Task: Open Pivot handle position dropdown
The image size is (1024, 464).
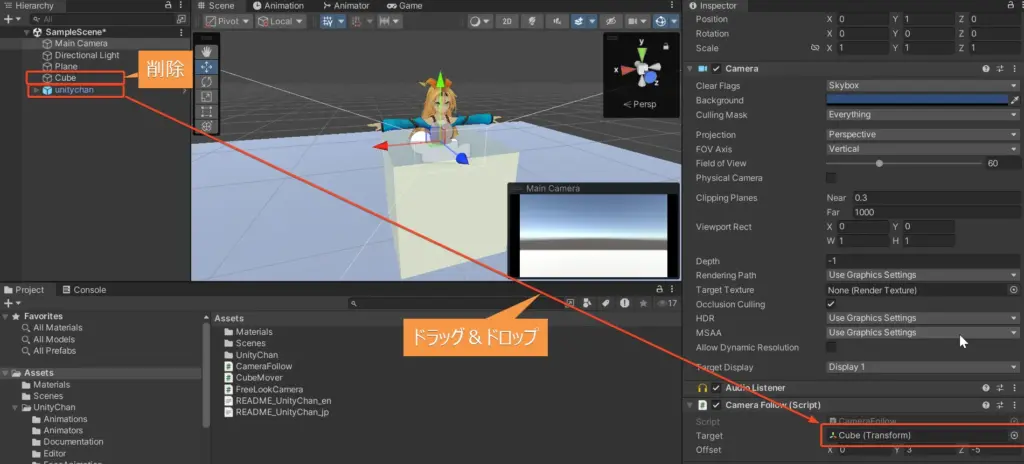Action: pyautogui.click(x=227, y=21)
